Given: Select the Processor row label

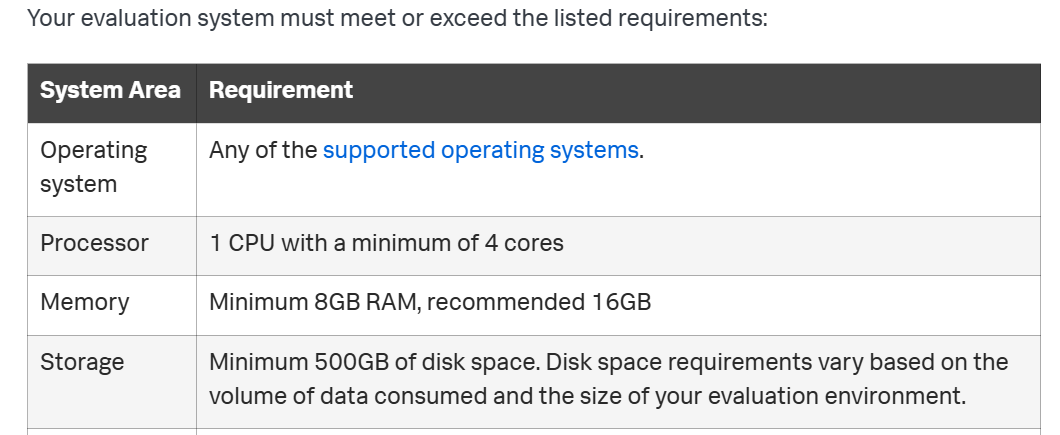Looking at the screenshot, I should coord(94,243).
